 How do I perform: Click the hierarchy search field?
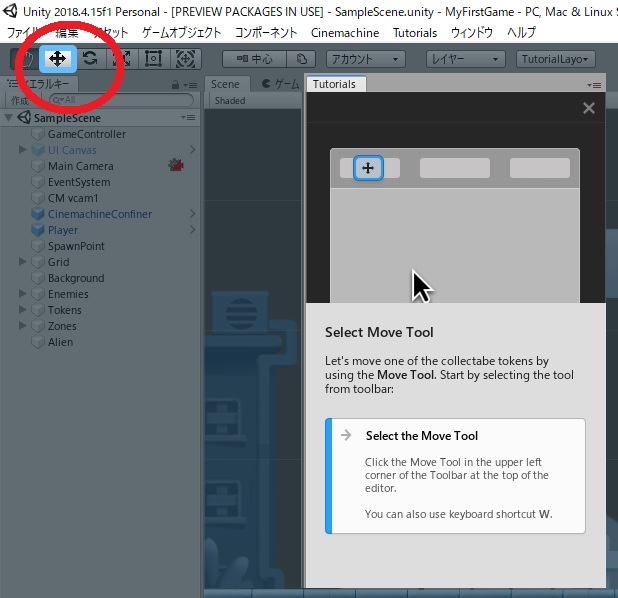point(121,100)
